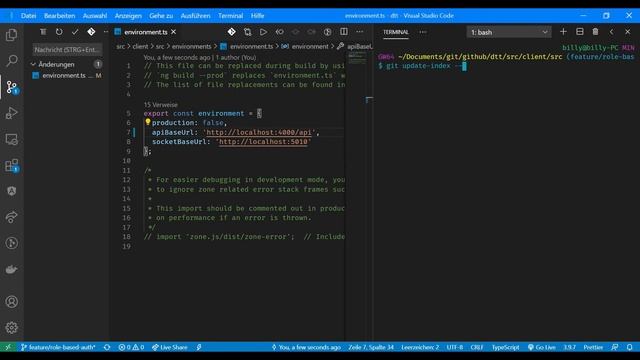The width and height of the screenshot is (640, 360).
Task: Open the Auswahl menu
Action: tap(95, 16)
